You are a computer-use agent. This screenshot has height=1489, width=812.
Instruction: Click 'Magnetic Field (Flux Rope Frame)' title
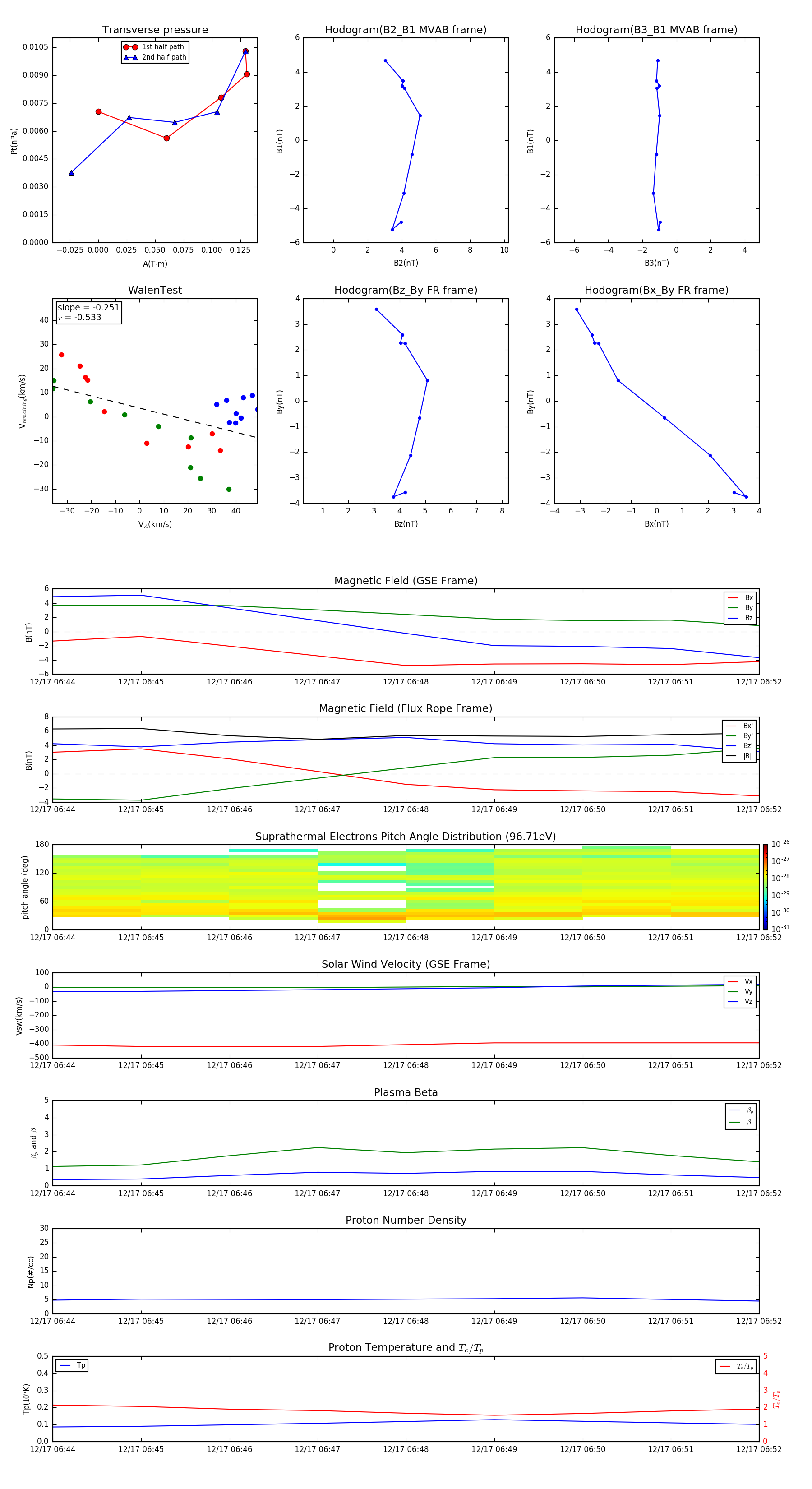pyautogui.click(x=406, y=709)
